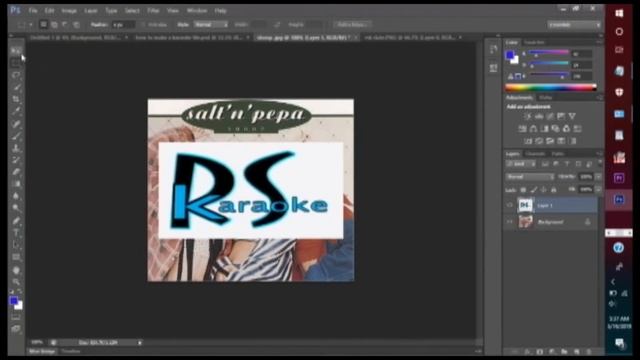Screen dimensions: 640x360
Task: Open the layer filter Kind dropdown
Action: point(521,164)
